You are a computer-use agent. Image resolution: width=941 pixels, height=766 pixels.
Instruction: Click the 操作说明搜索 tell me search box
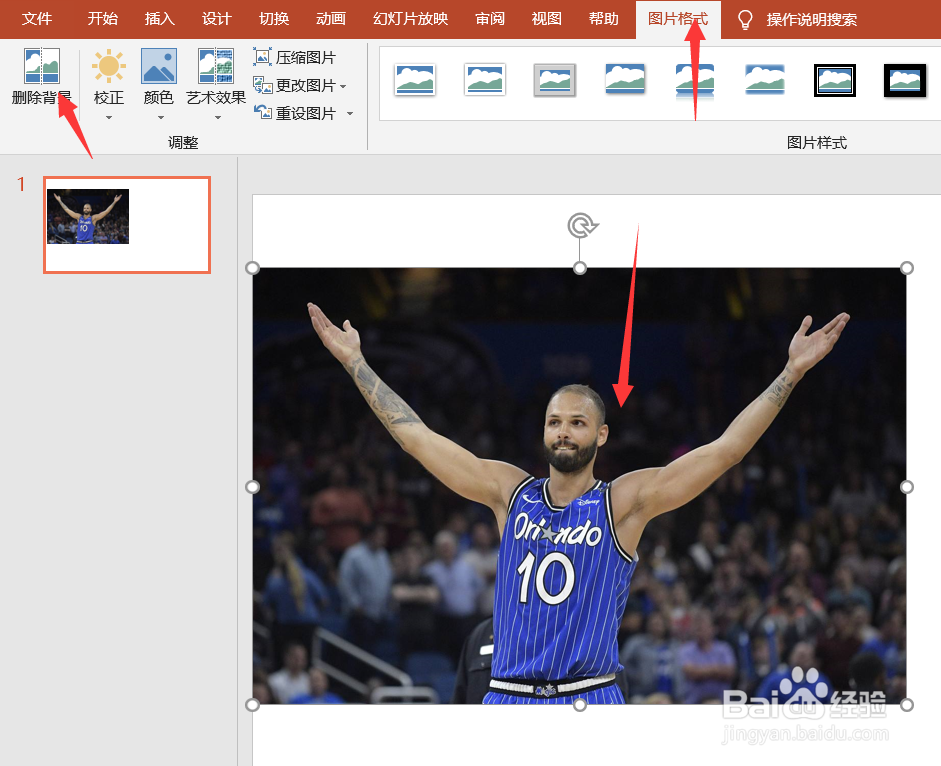pyautogui.click(x=811, y=20)
